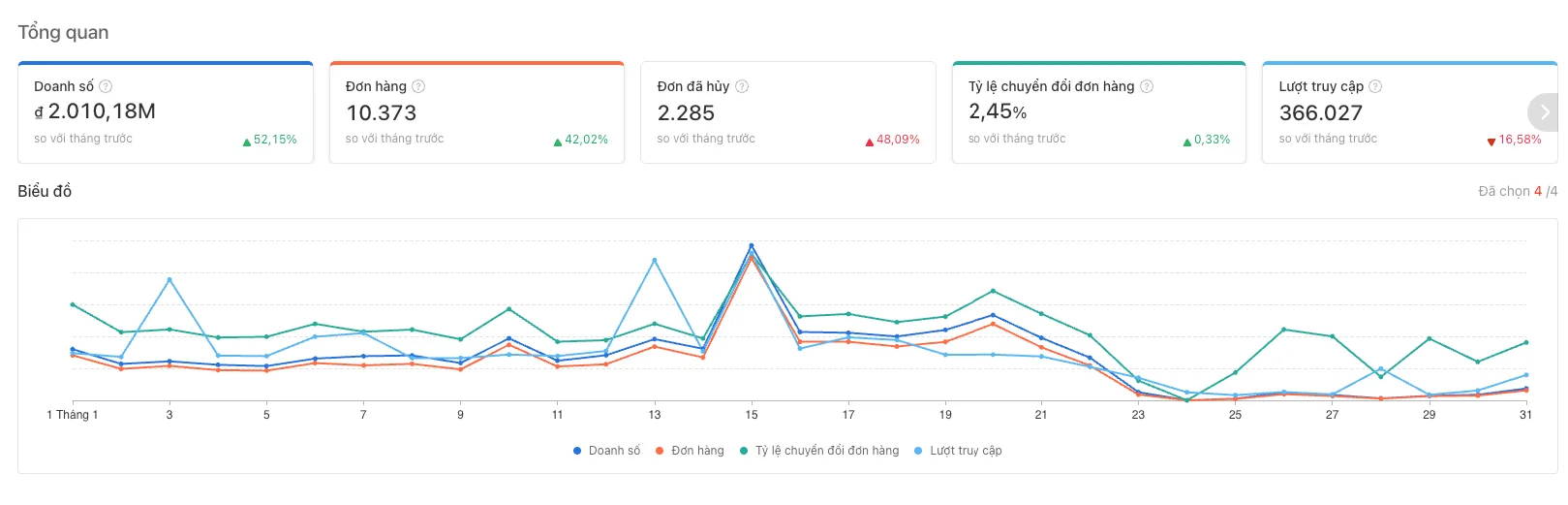Hide Tỷ lệ chuyển đổi legend series
The height and width of the screenshot is (505, 1568).
pyautogui.click(x=819, y=451)
